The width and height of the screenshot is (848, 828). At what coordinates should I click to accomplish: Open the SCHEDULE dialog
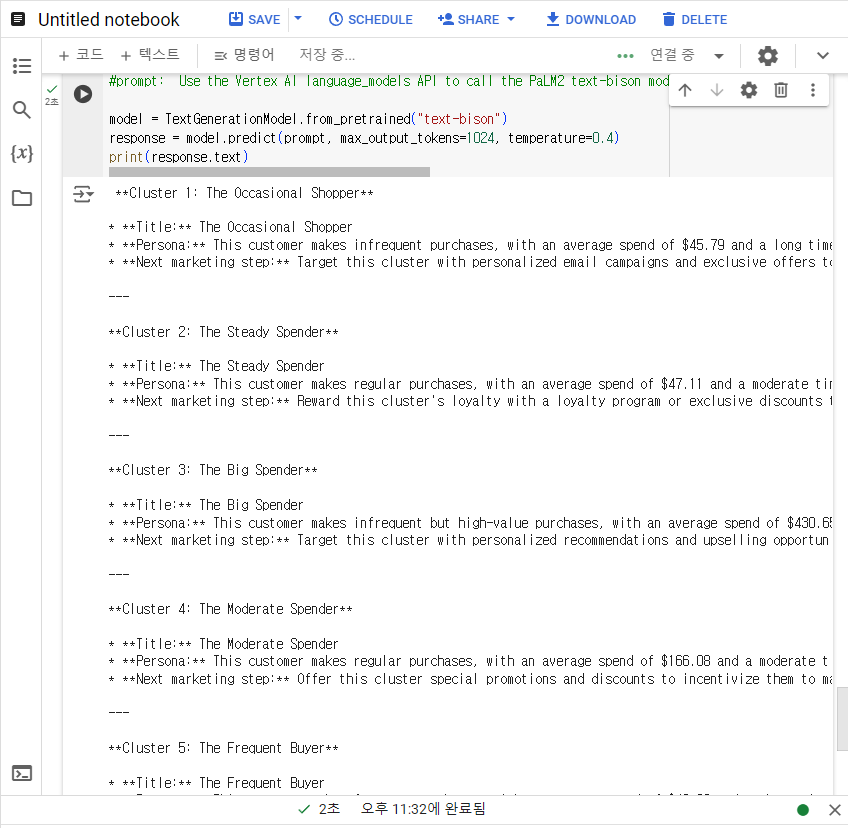[x=371, y=19]
